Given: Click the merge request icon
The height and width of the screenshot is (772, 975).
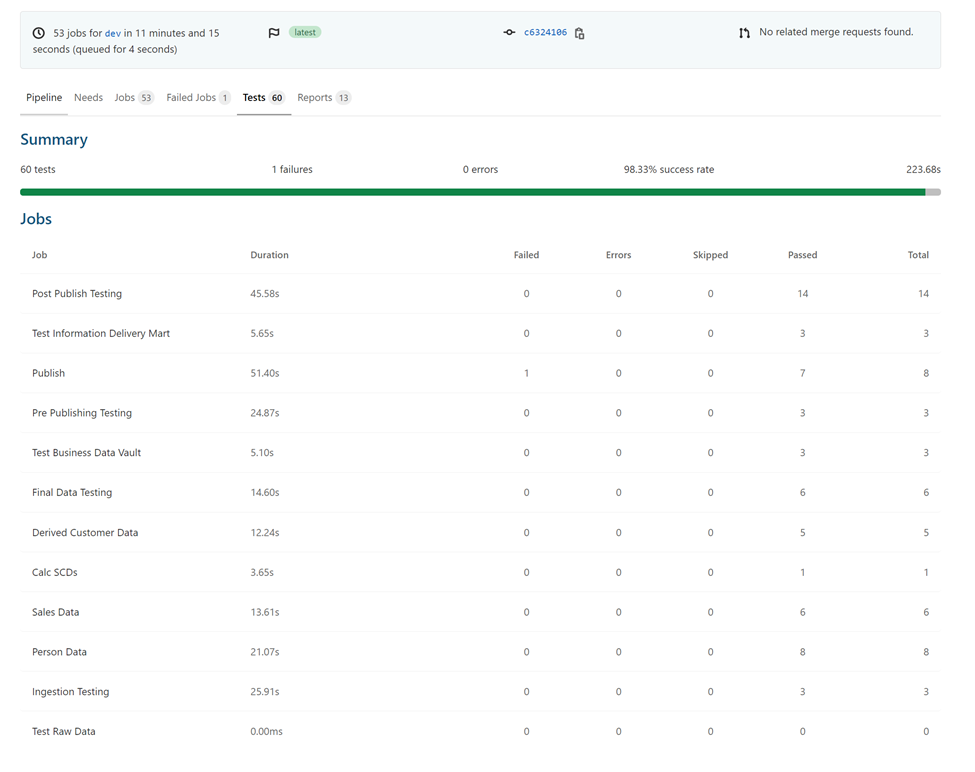Looking at the screenshot, I should pos(744,33).
